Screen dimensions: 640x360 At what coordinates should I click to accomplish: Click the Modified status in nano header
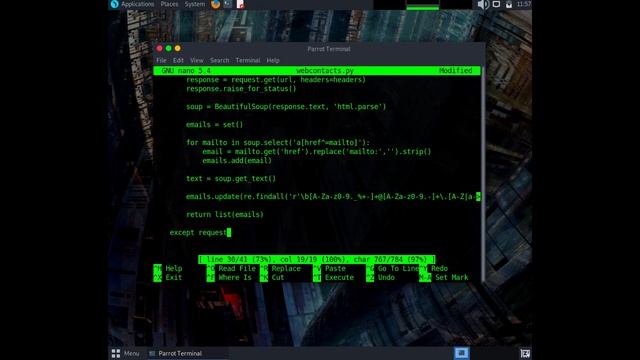(x=456, y=71)
